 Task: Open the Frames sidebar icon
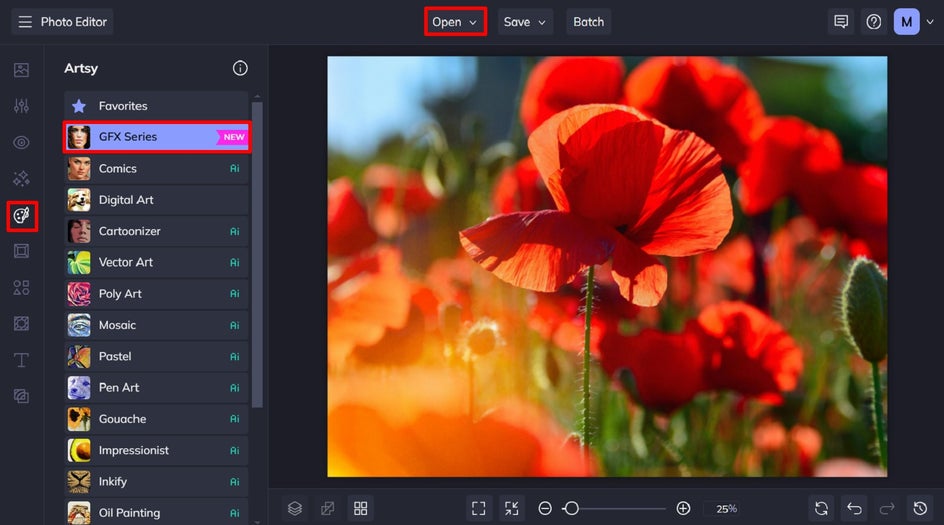coord(22,251)
